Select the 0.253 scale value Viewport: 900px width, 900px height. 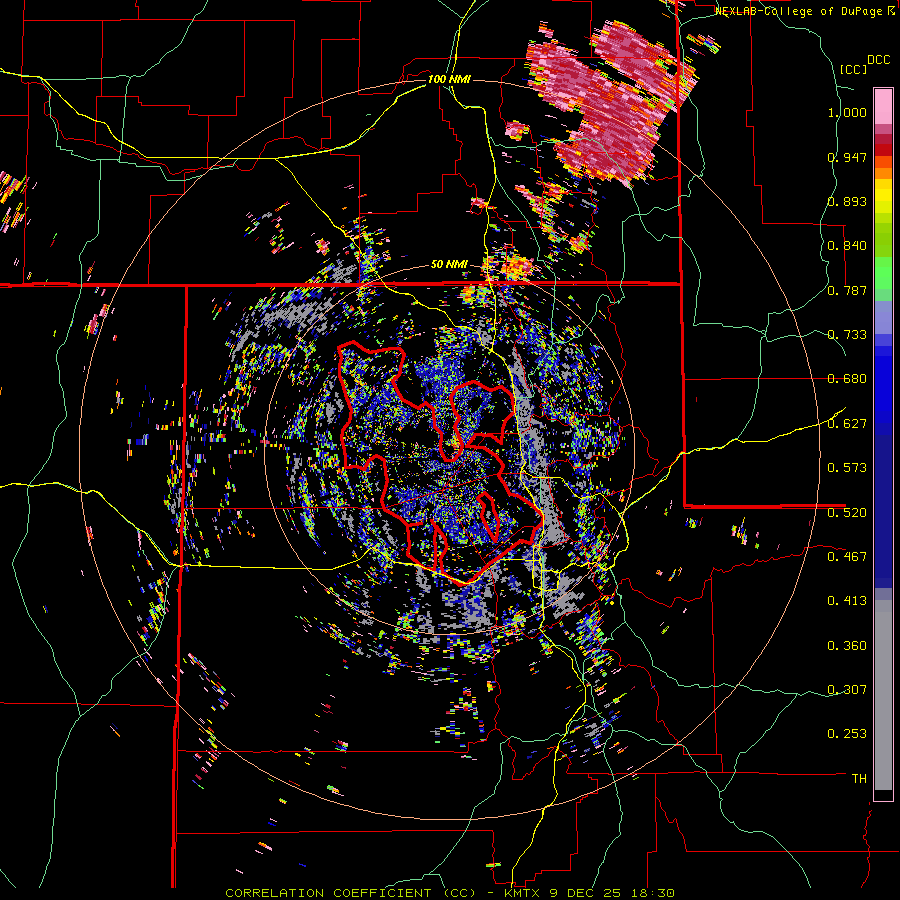[847, 734]
